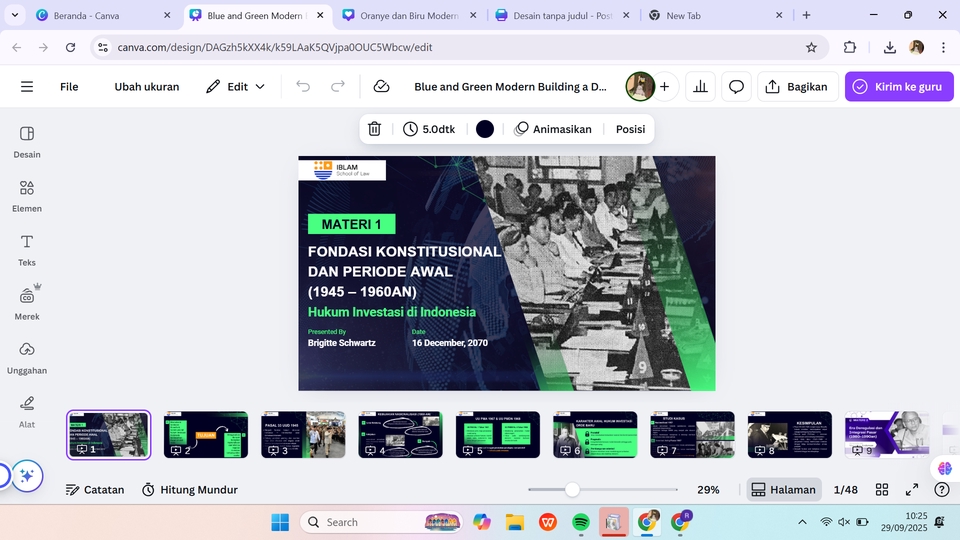Check cloud save status icon
This screenshot has height=540, width=960.
[x=381, y=86]
